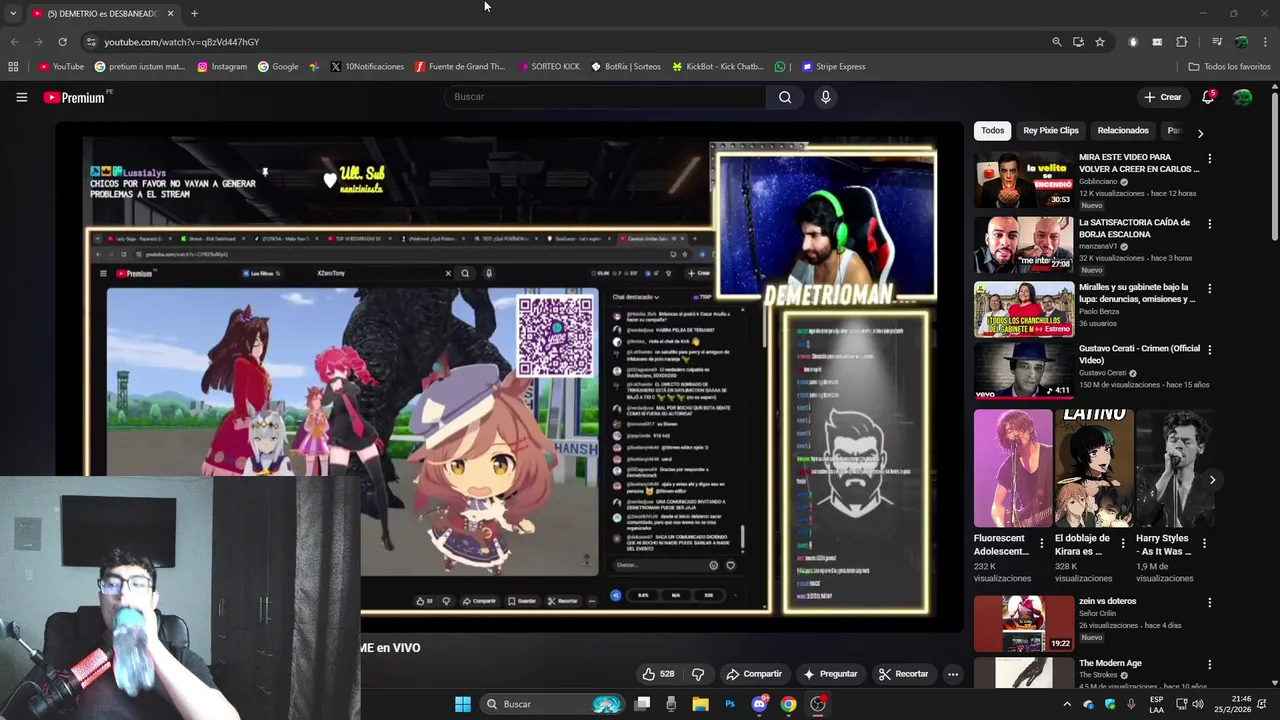Open the tab search dropdown arrow

point(13,13)
